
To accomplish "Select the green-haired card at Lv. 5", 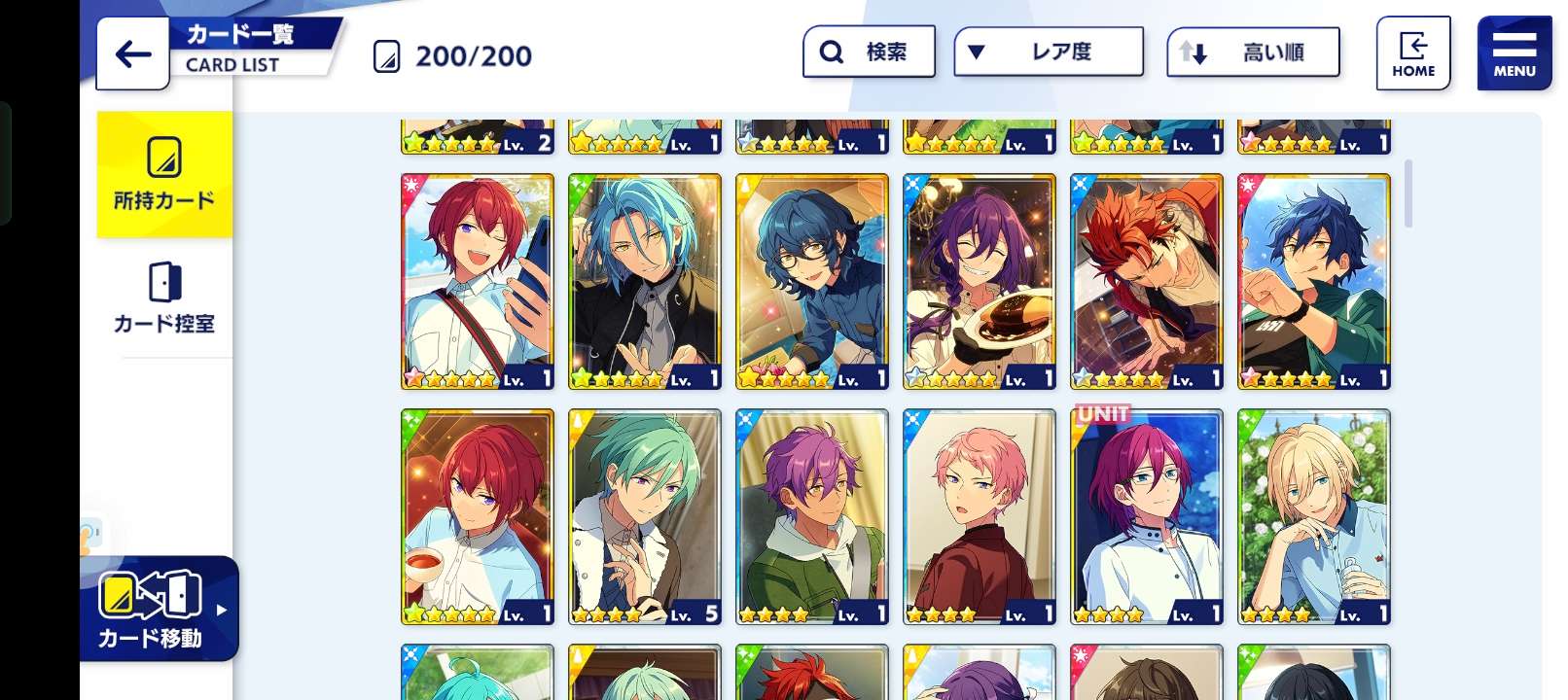I will [645, 517].
